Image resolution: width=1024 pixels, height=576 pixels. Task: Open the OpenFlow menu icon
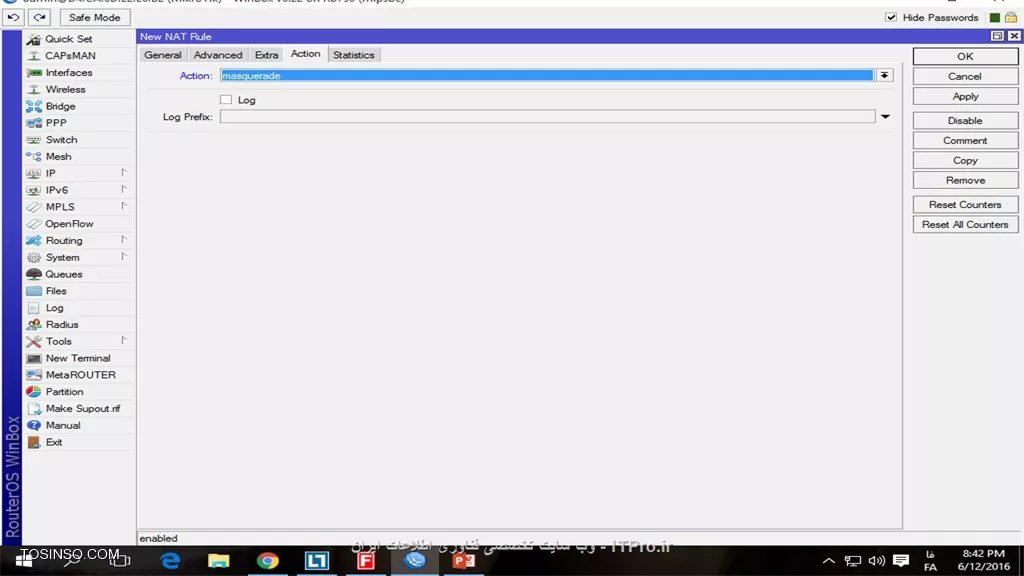pyautogui.click(x=34, y=224)
